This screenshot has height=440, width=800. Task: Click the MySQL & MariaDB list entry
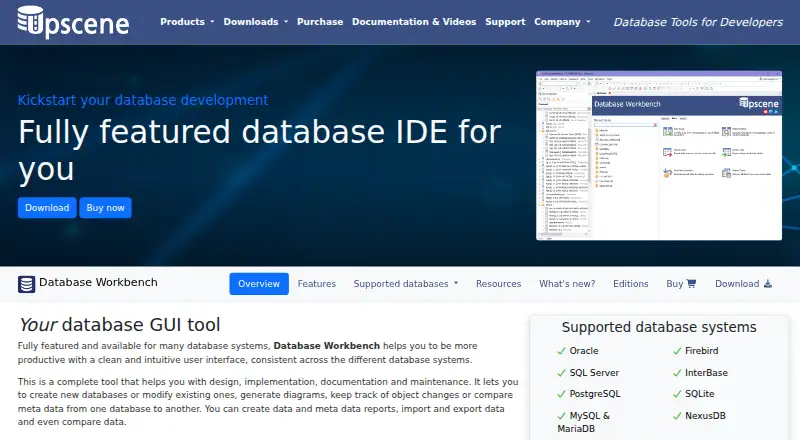coord(584,422)
